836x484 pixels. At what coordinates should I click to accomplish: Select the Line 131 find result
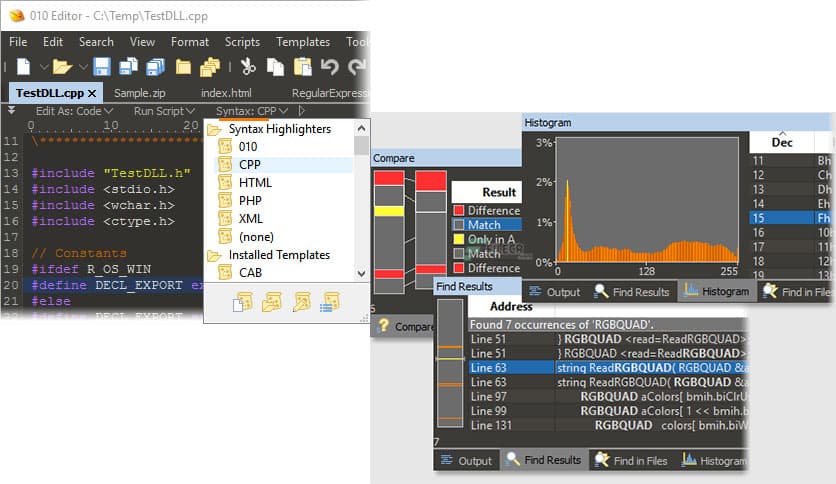tap(608, 425)
